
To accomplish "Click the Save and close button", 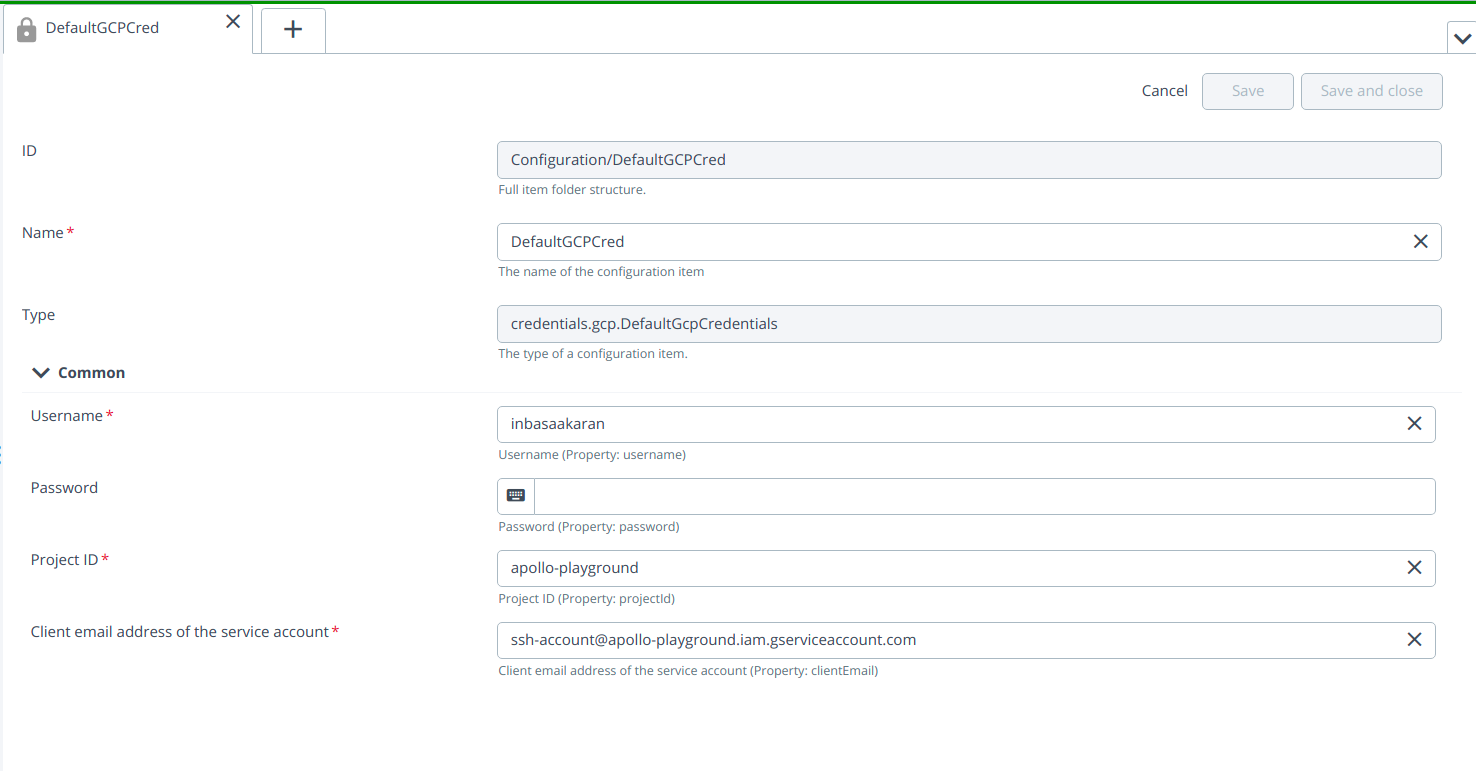I will click(1372, 91).
